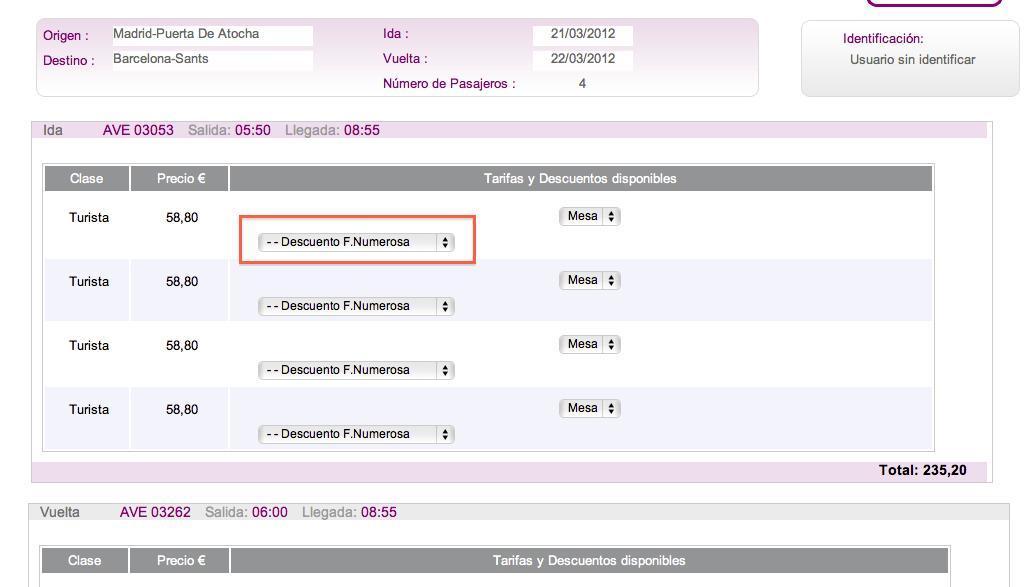Click the Usuario sin identificar text
Viewport: 1031px width, 587px height.
click(x=912, y=60)
